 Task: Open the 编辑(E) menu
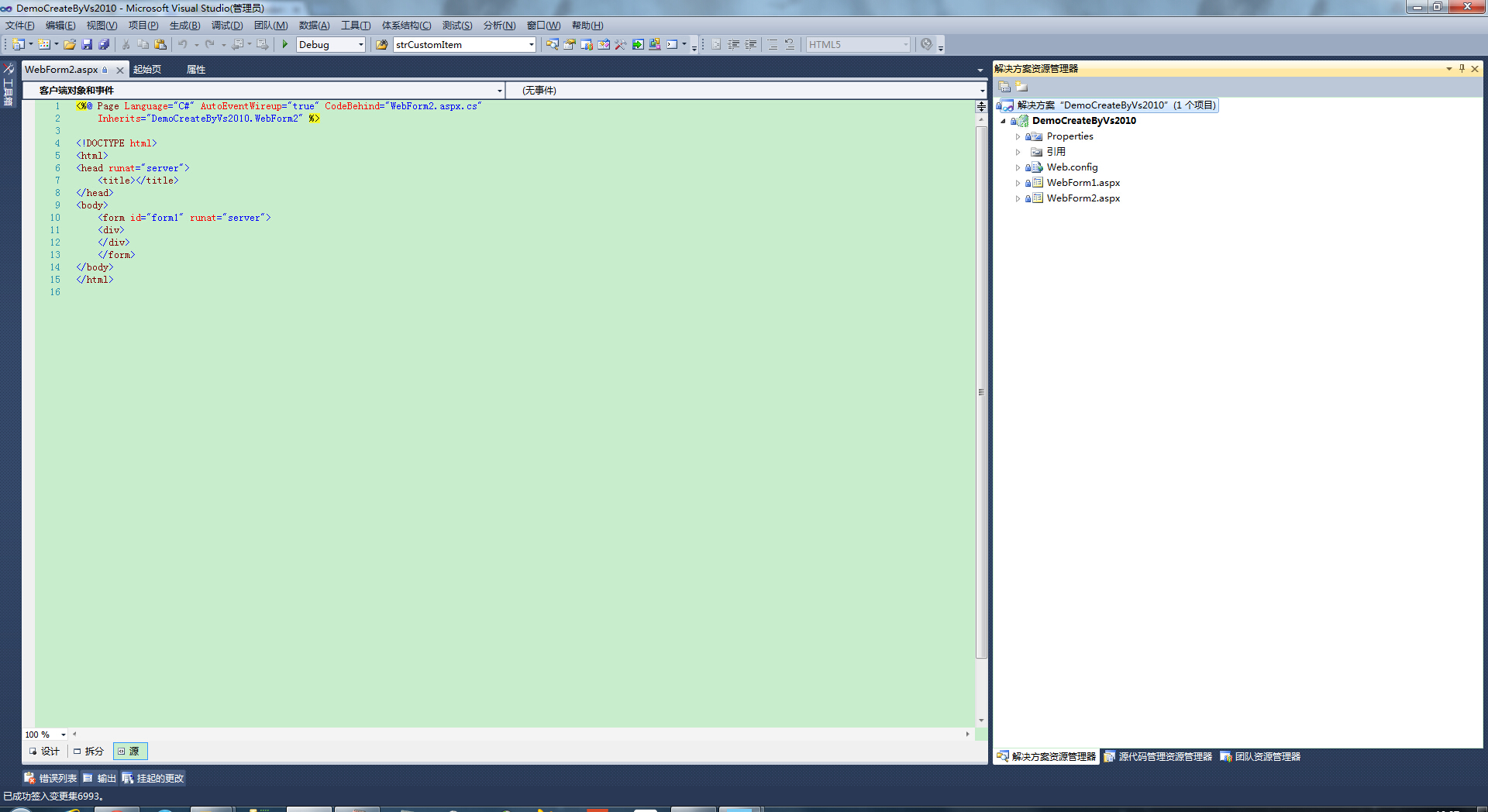[x=60, y=26]
